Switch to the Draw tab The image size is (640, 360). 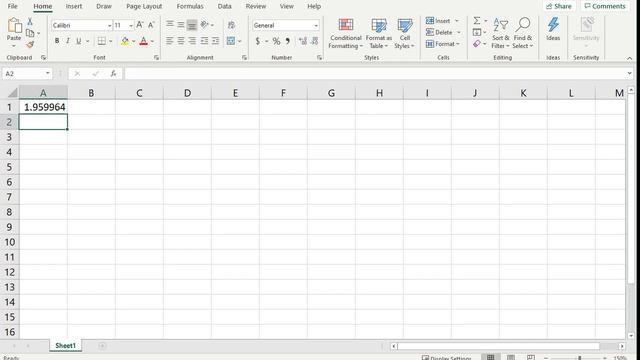click(104, 6)
